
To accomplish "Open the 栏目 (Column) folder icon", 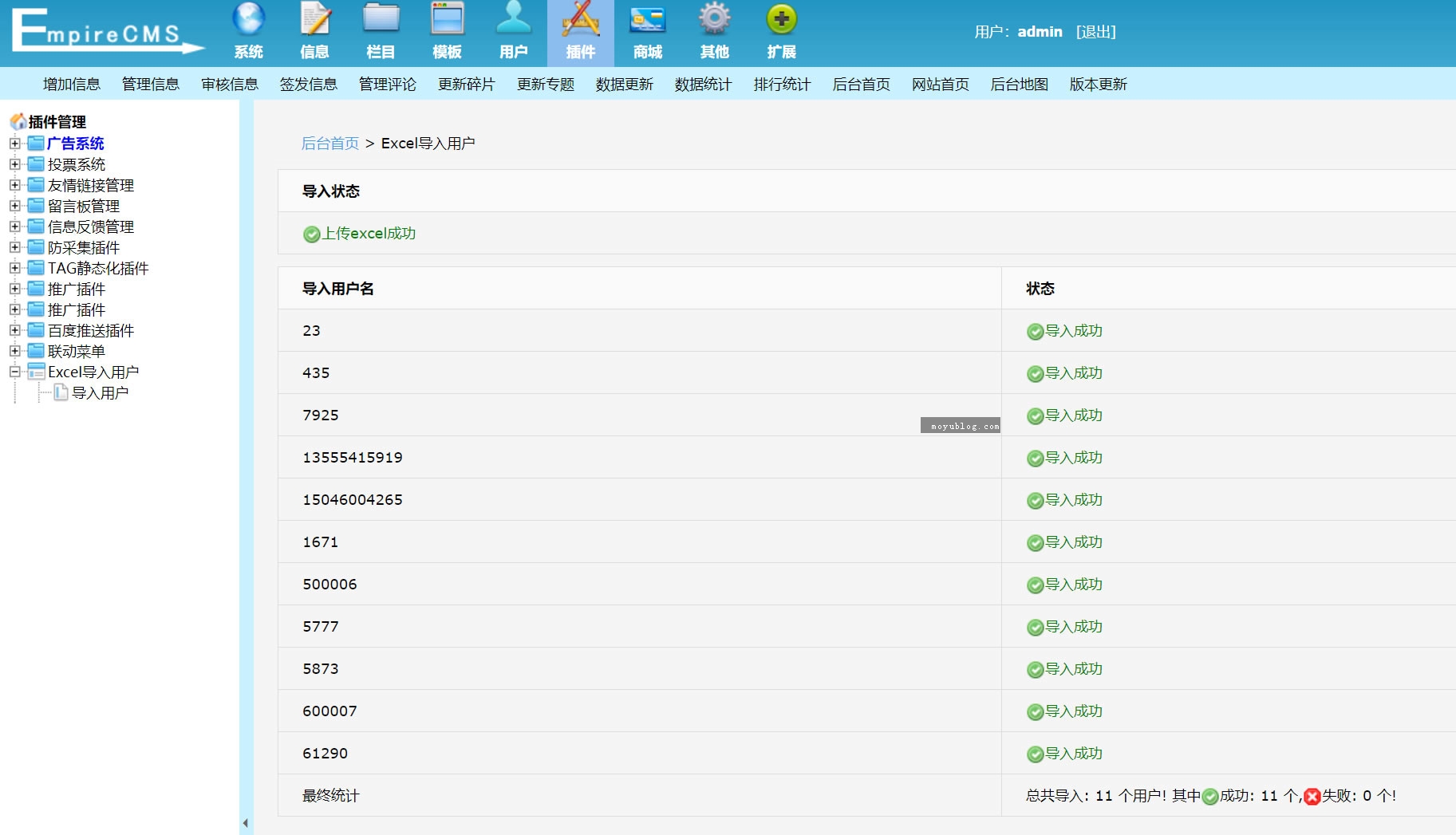I will pyautogui.click(x=381, y=18).
